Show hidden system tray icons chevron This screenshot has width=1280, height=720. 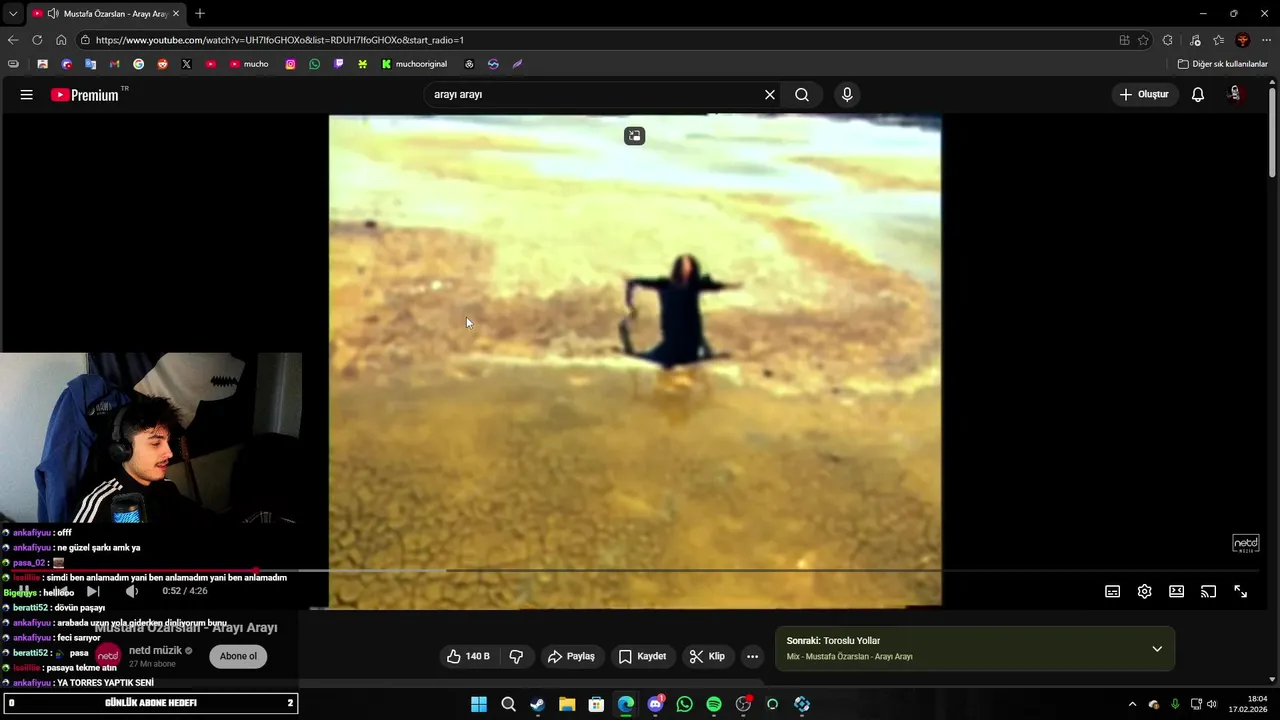pos(1132,704)
